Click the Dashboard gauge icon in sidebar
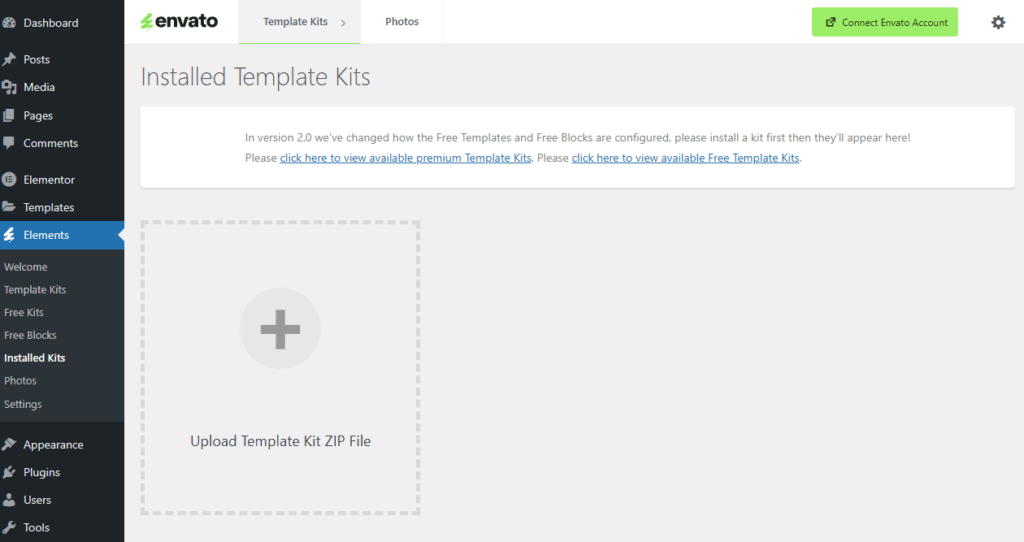The image size is (1024, 542). [9, 23]
